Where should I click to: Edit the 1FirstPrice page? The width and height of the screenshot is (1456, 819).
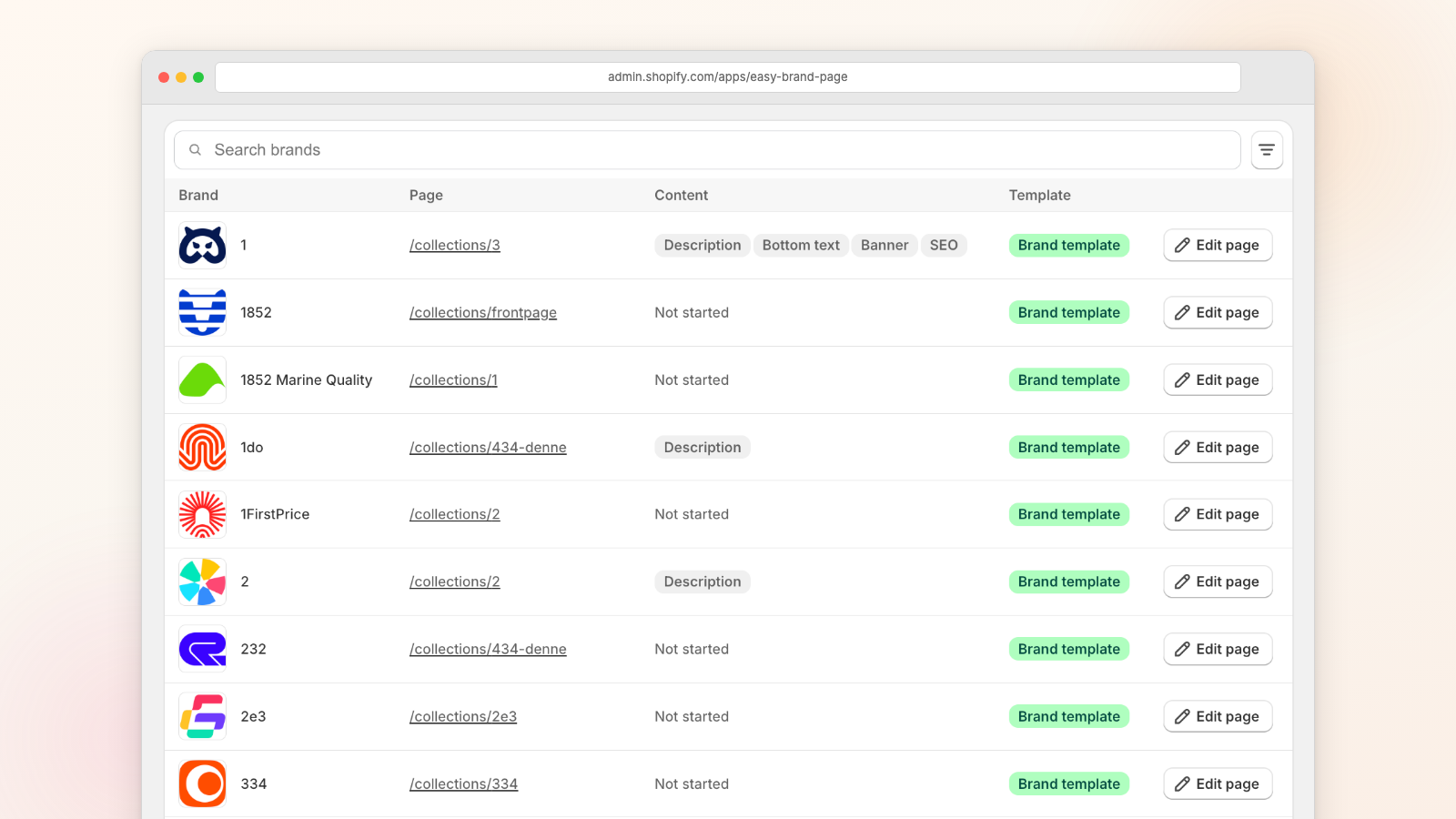coord(1218,514)
